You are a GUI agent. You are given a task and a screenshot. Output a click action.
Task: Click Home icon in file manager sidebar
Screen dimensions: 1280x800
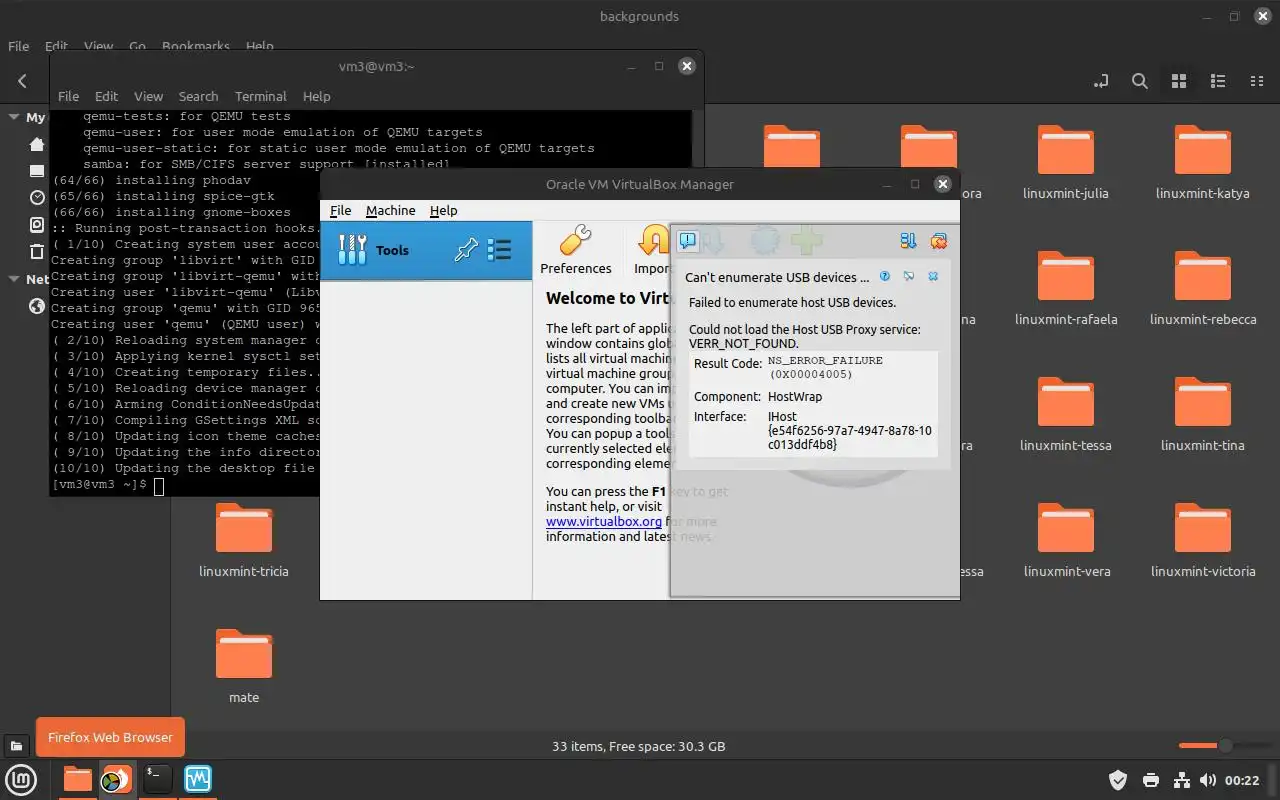point(37,144)
